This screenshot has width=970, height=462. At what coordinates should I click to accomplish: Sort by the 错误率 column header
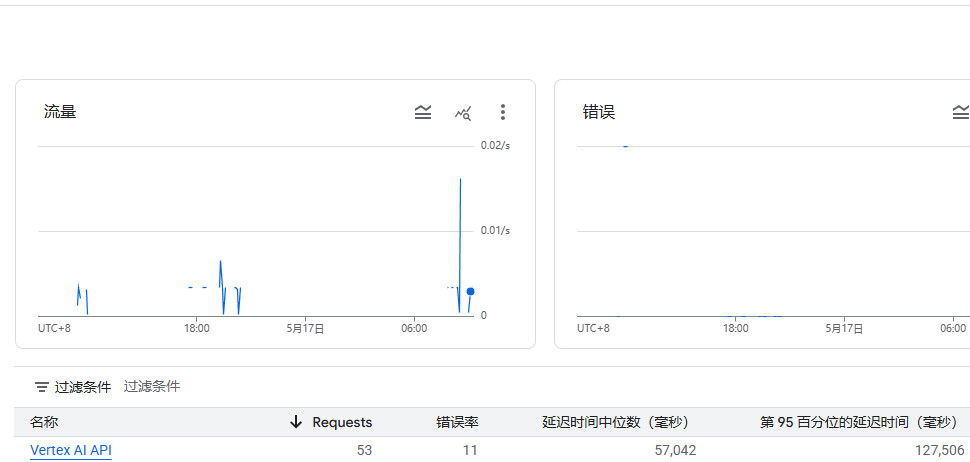pyautogui.click(x=457, y=422)
